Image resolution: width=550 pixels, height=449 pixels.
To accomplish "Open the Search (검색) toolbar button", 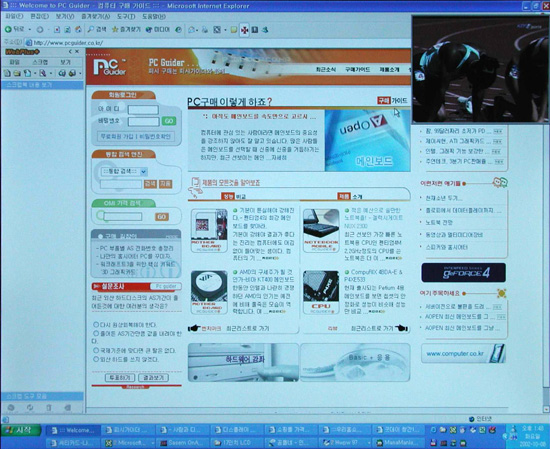I will coord(97,30).
